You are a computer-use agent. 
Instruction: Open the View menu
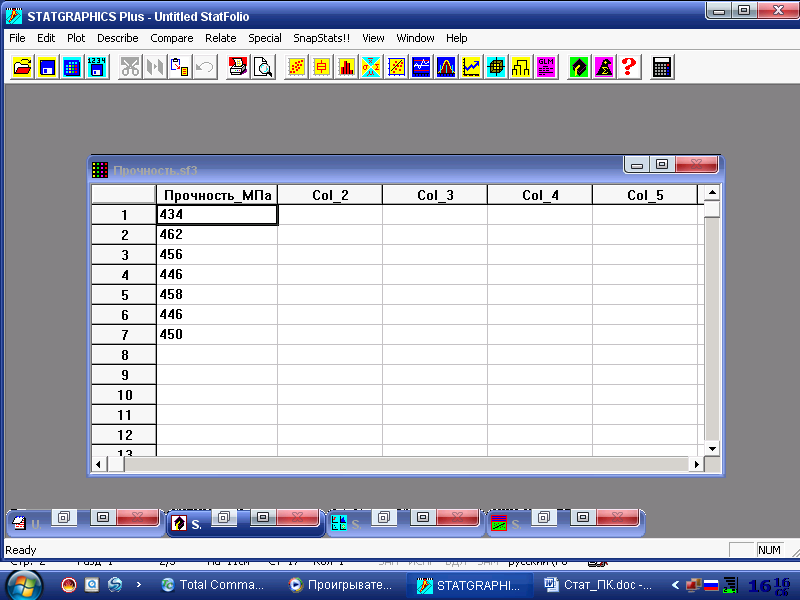(x=373, y=38)
